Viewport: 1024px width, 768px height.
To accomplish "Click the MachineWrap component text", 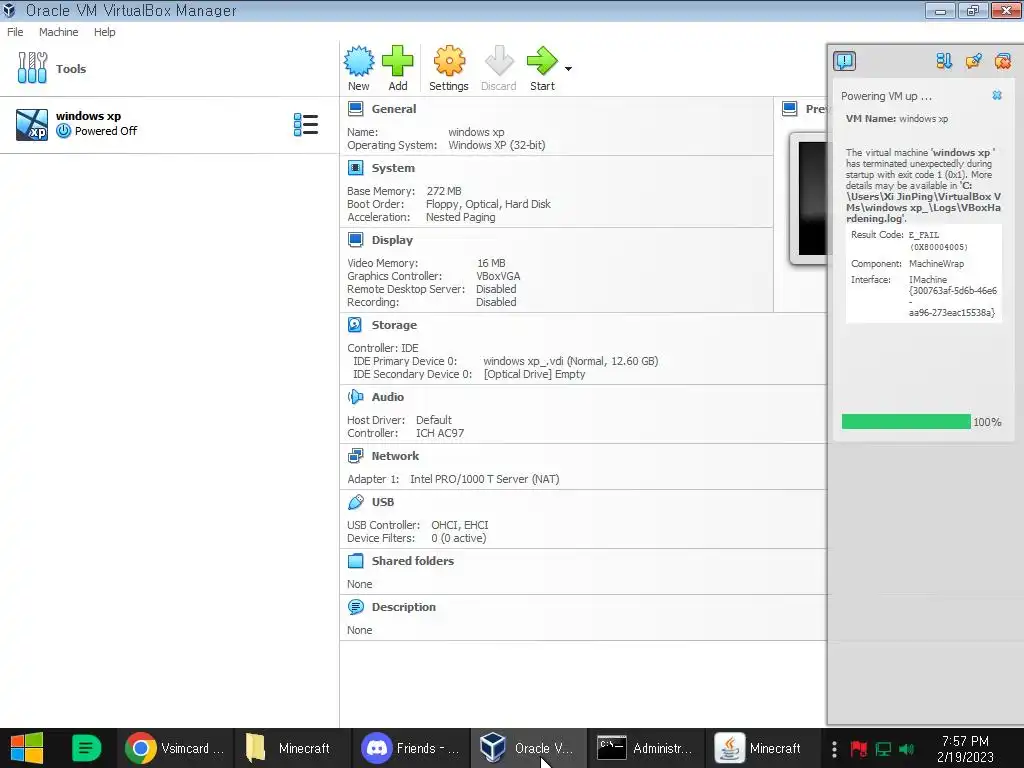I will coord(936,264).
